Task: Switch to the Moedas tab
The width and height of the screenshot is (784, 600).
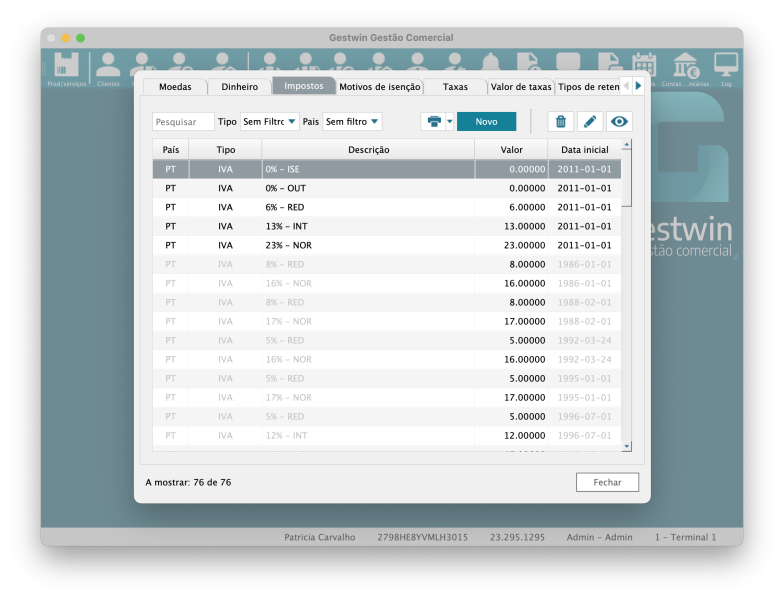Action: [175, 87]
